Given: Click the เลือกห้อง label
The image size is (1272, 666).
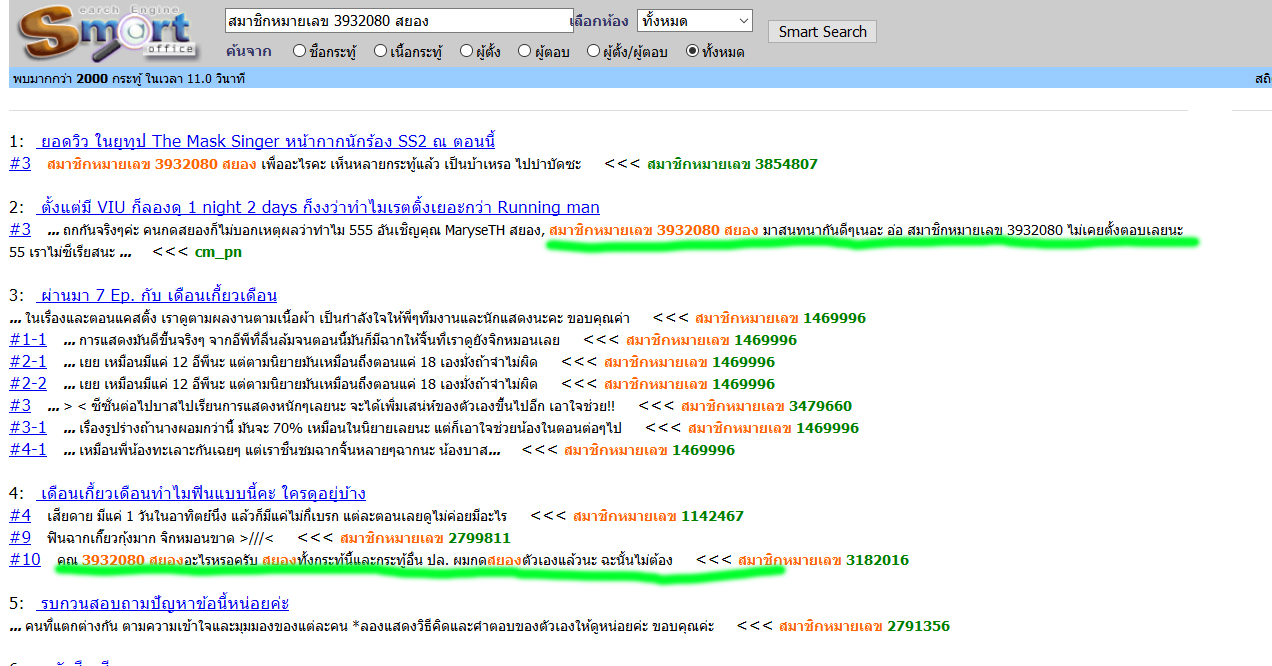Looking at the screenshot, I should click(x=599, y=20).
